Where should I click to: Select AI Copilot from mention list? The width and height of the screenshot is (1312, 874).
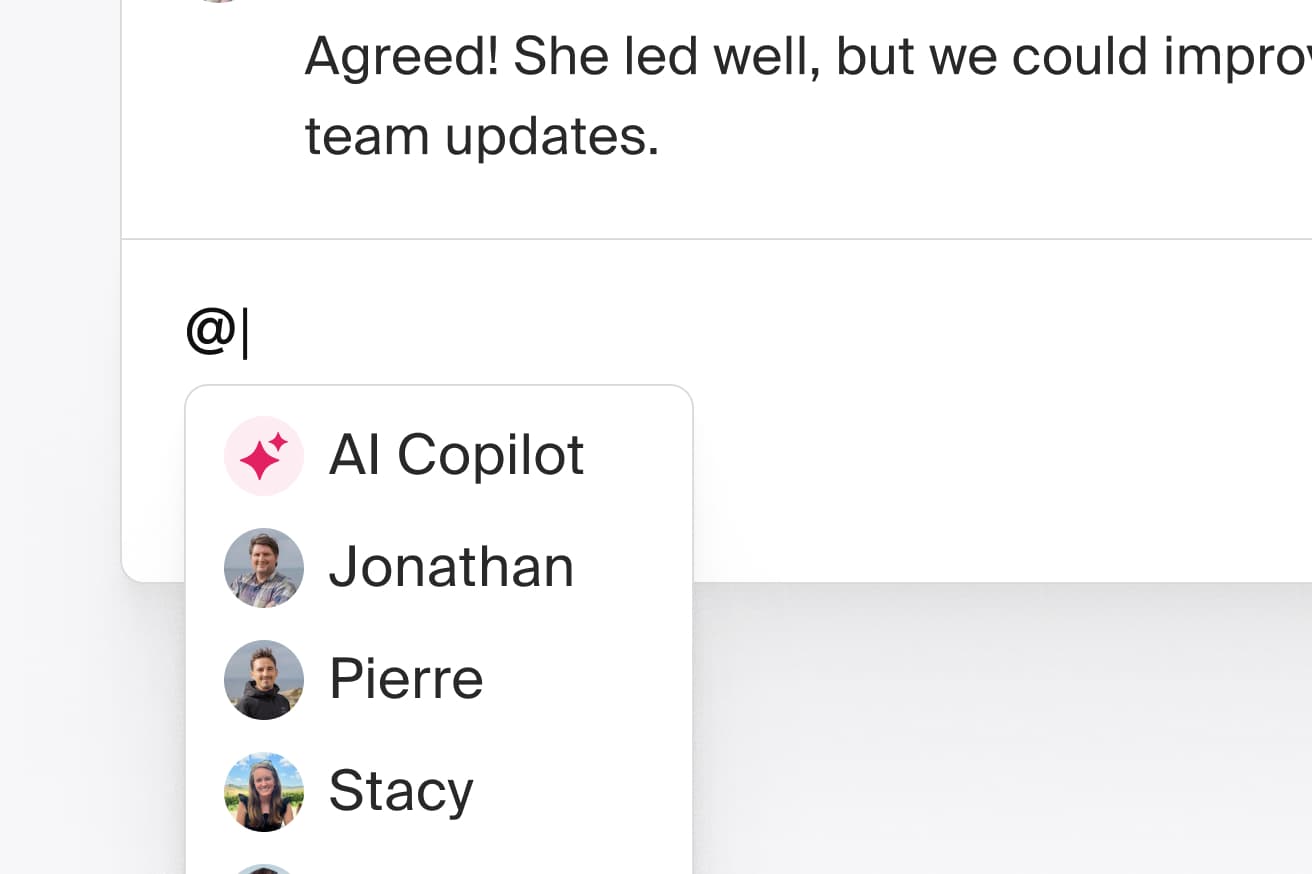[456, 456]
